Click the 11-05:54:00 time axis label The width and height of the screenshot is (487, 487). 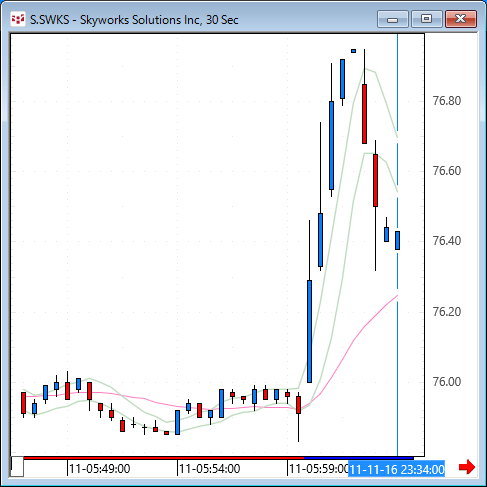(209, 469)
